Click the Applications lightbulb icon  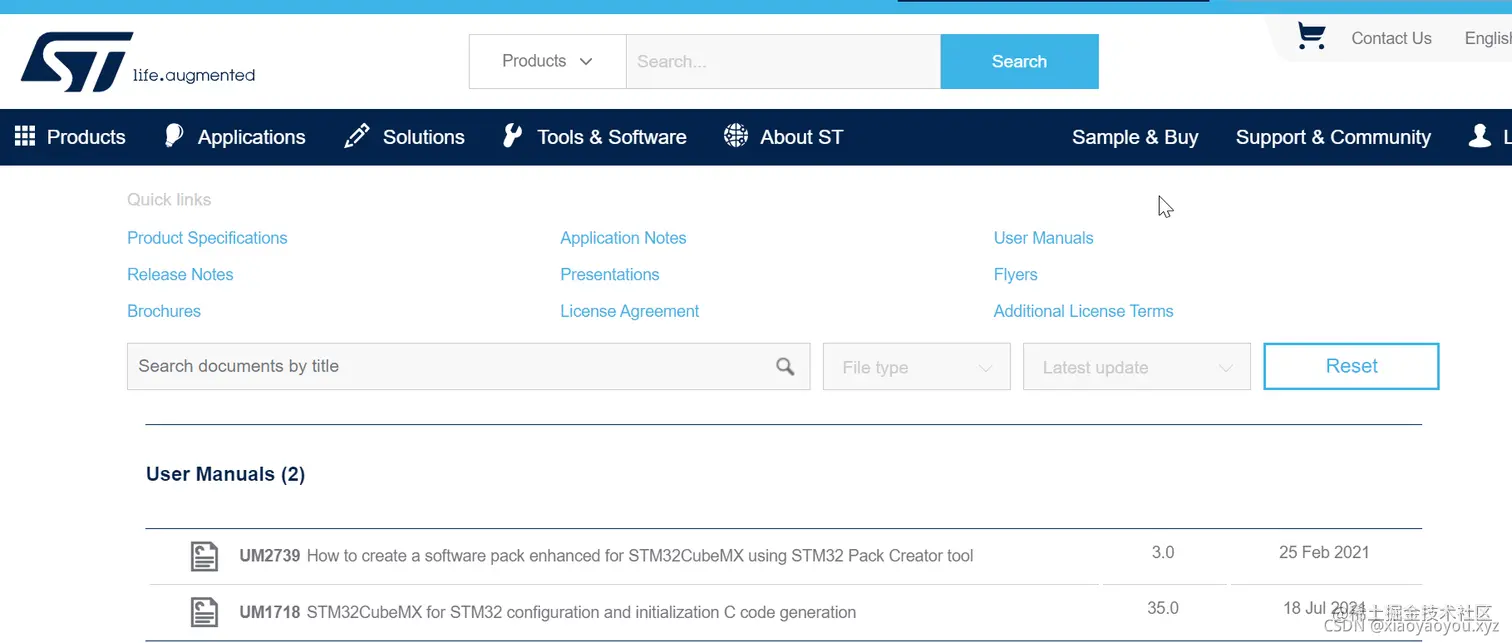pyautogui.click(x=174, y=136)
